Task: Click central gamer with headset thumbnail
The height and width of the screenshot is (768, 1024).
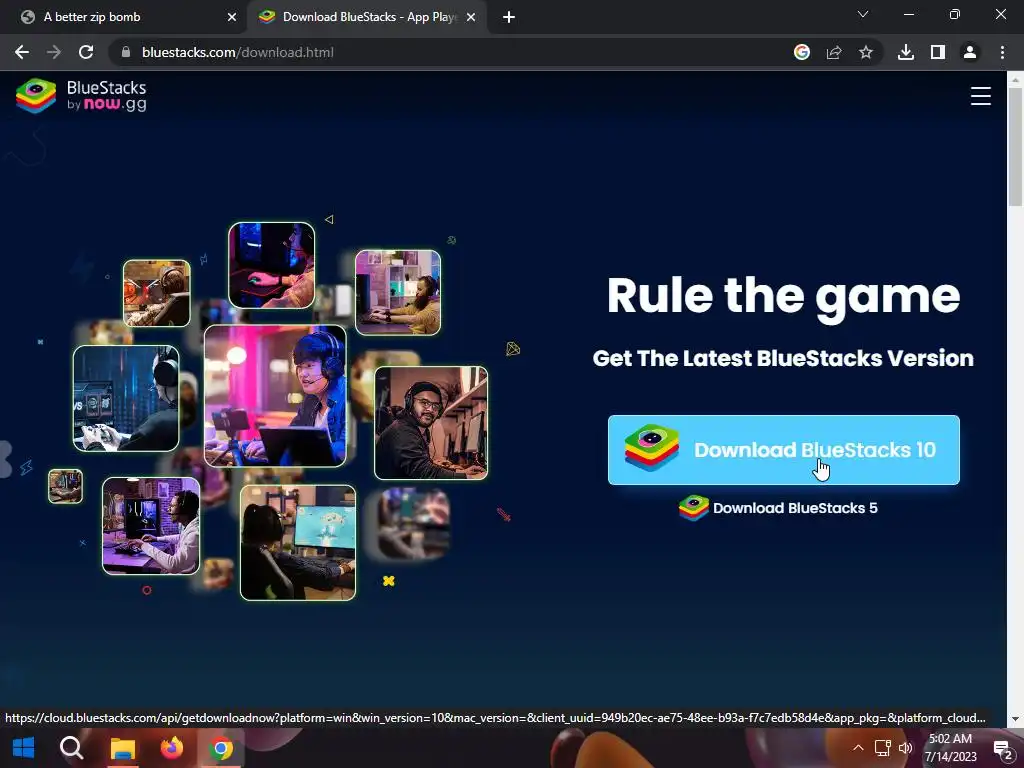Action: (x=275, y=396)
